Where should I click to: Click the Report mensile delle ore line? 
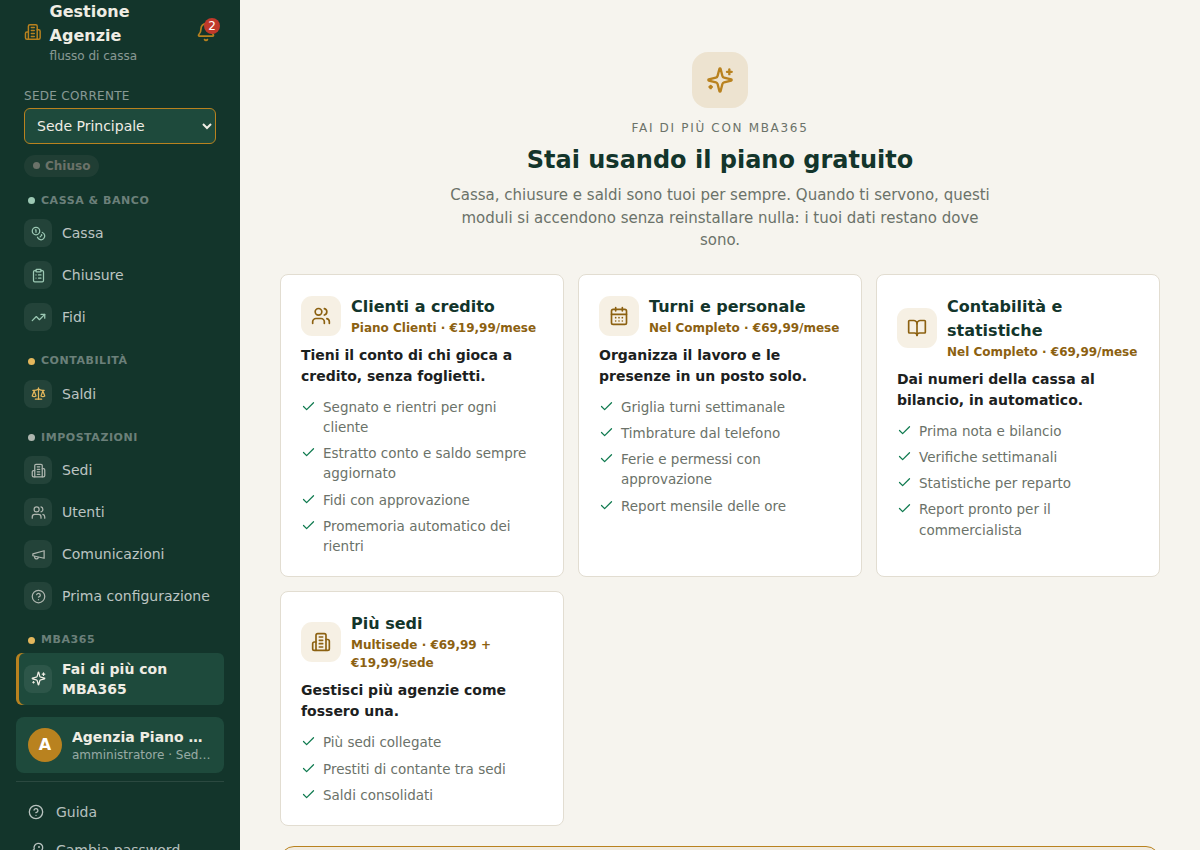click(703, 506)
